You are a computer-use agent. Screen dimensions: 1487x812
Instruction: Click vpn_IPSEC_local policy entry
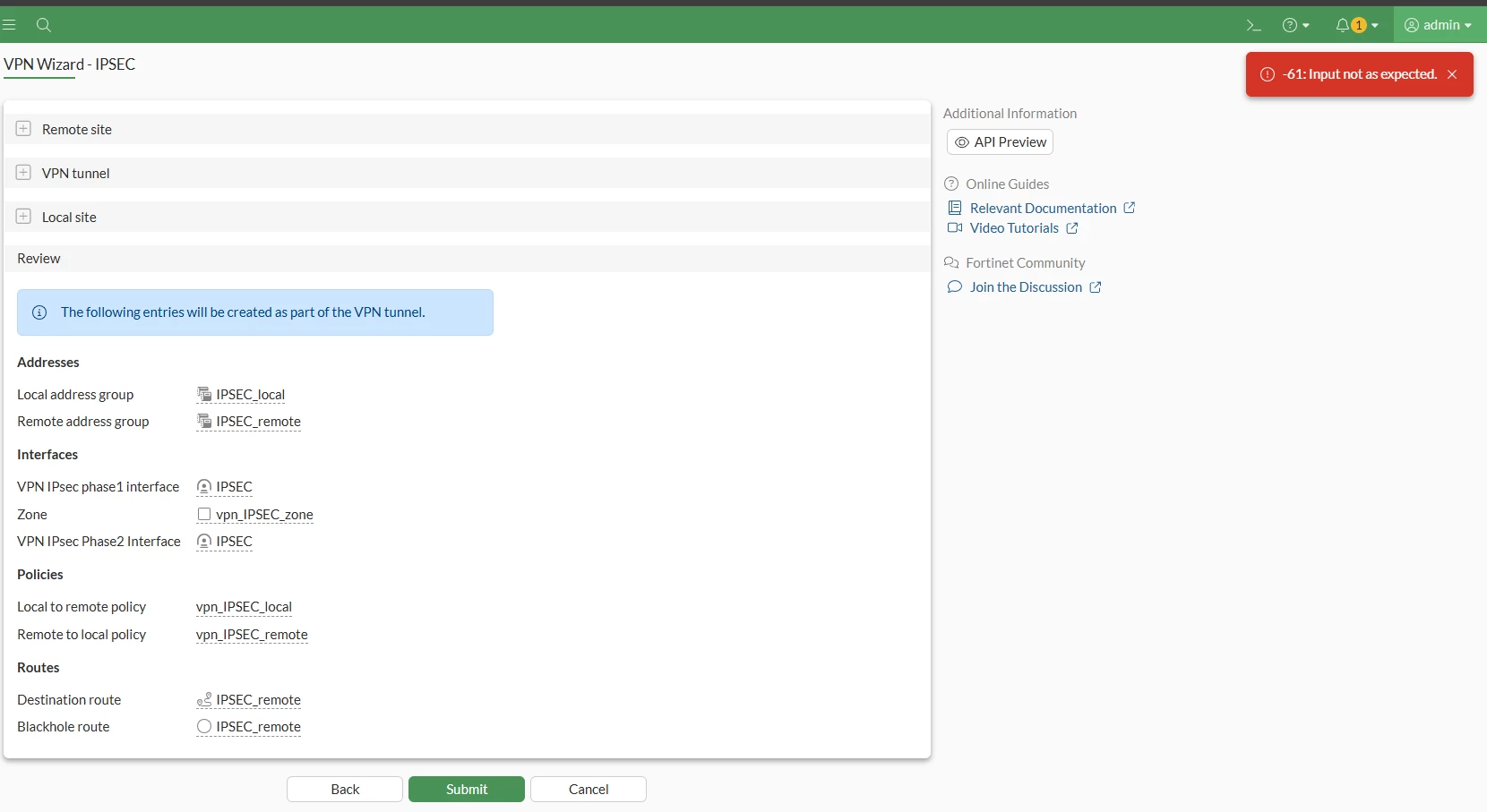click(244, 607)
